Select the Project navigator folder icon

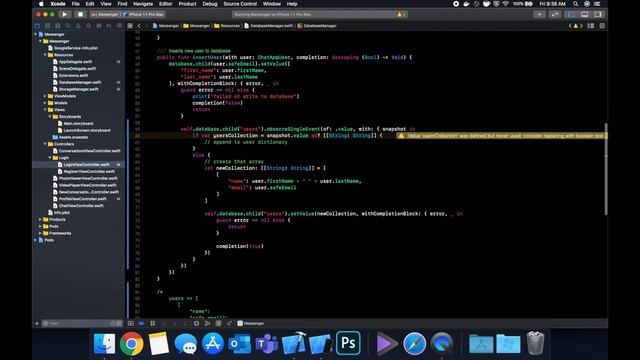tap(37, 26)
